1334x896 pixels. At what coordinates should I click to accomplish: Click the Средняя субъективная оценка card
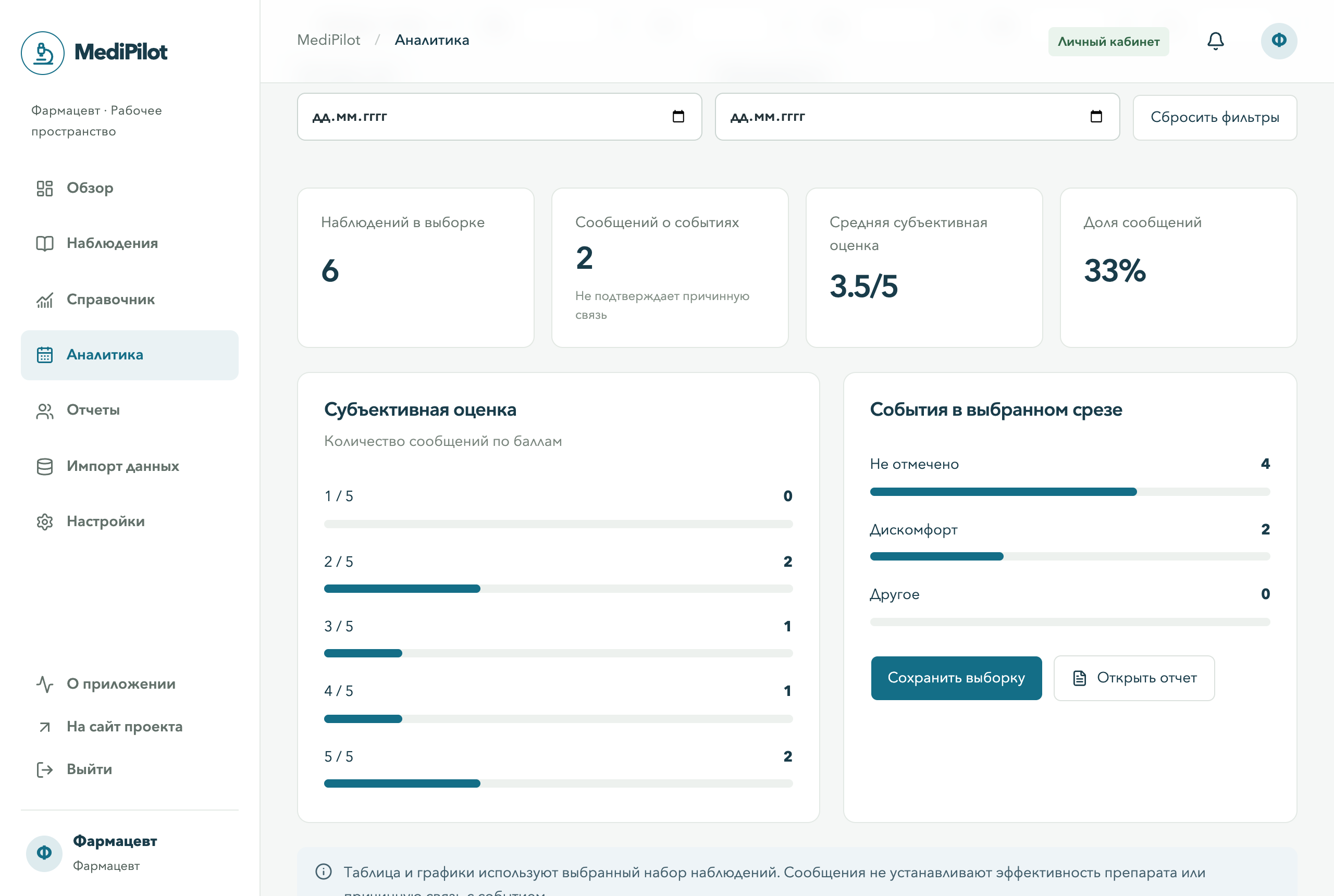(x=923, y=267)
